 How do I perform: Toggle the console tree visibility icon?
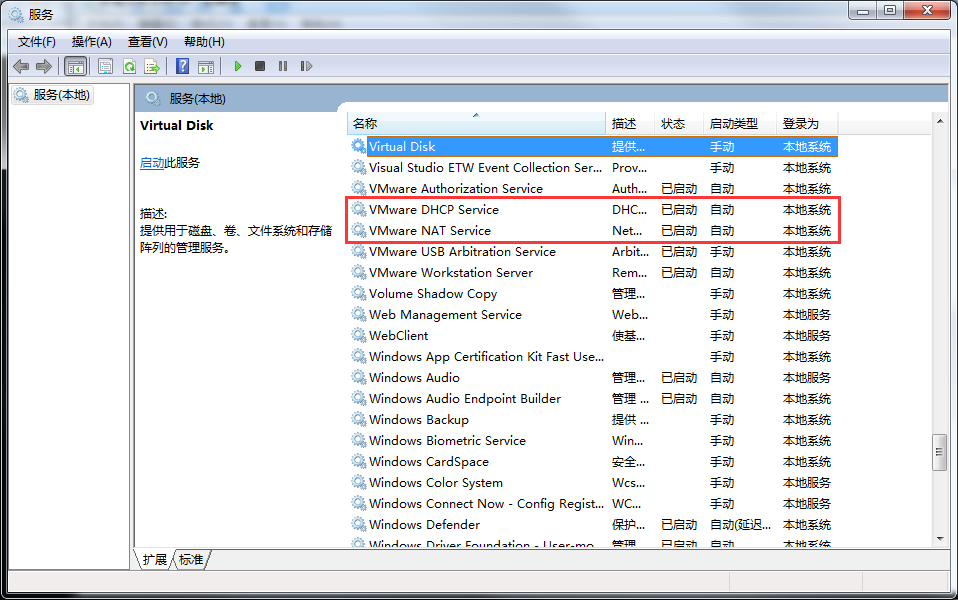pyautogui.click(x=75, y=66)
